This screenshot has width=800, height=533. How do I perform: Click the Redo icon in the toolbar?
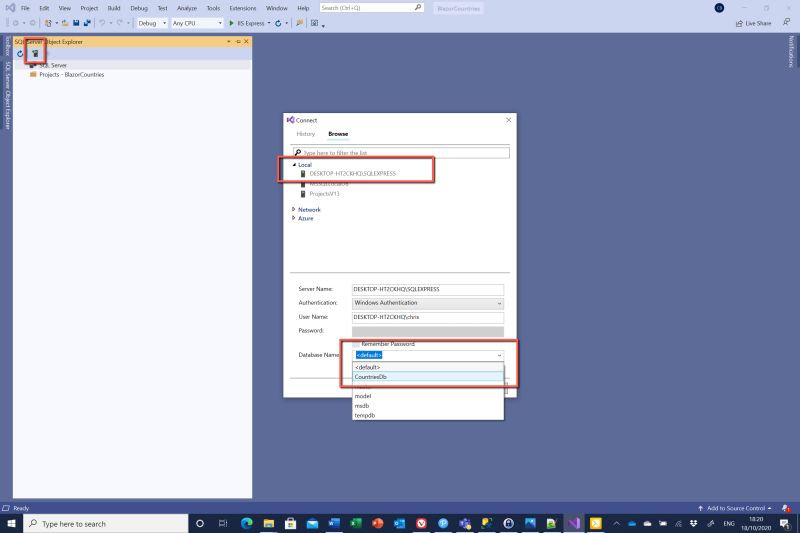point(119,23)
